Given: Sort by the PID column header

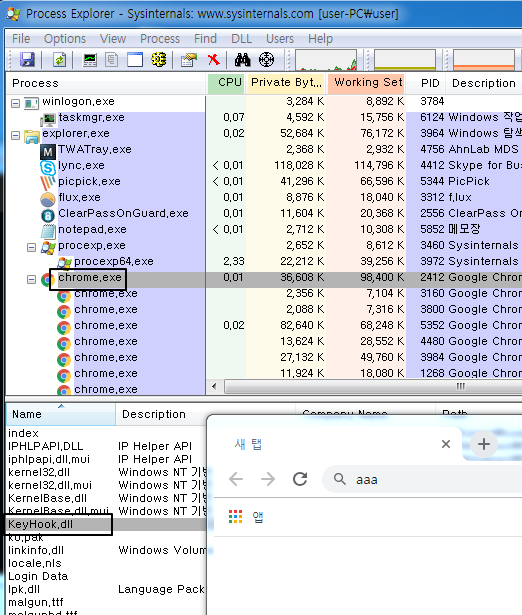Looking at the screenshot, I should pos(426,83).
